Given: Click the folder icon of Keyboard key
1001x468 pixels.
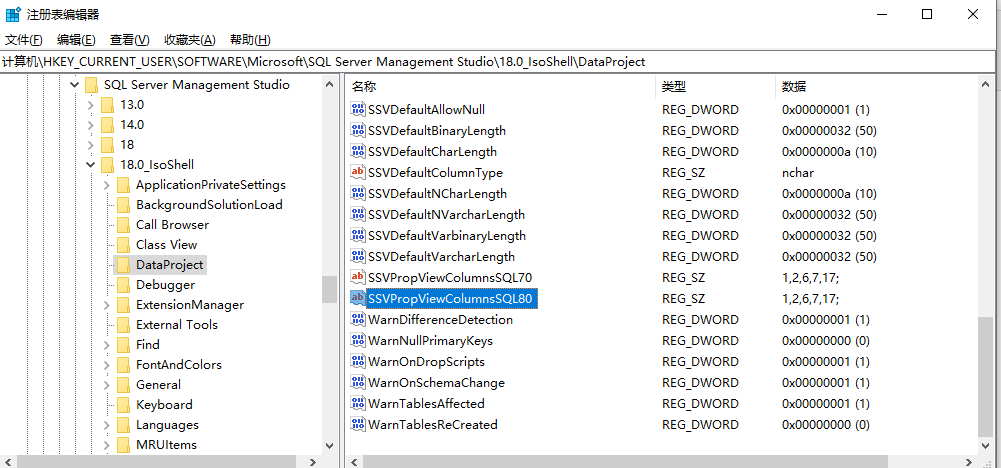Looking at the screenshot, I should [123, 405].
